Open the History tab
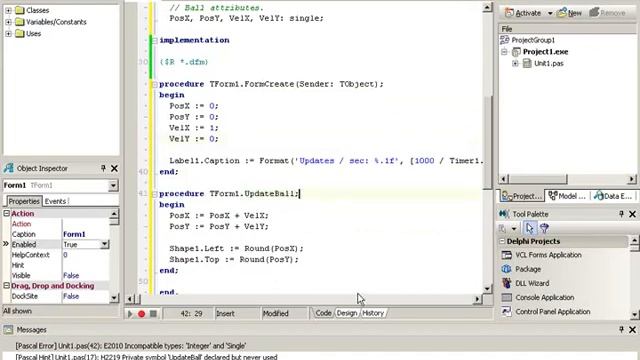Viewport: 640px width, 360px height. click(x=373, y=313)
